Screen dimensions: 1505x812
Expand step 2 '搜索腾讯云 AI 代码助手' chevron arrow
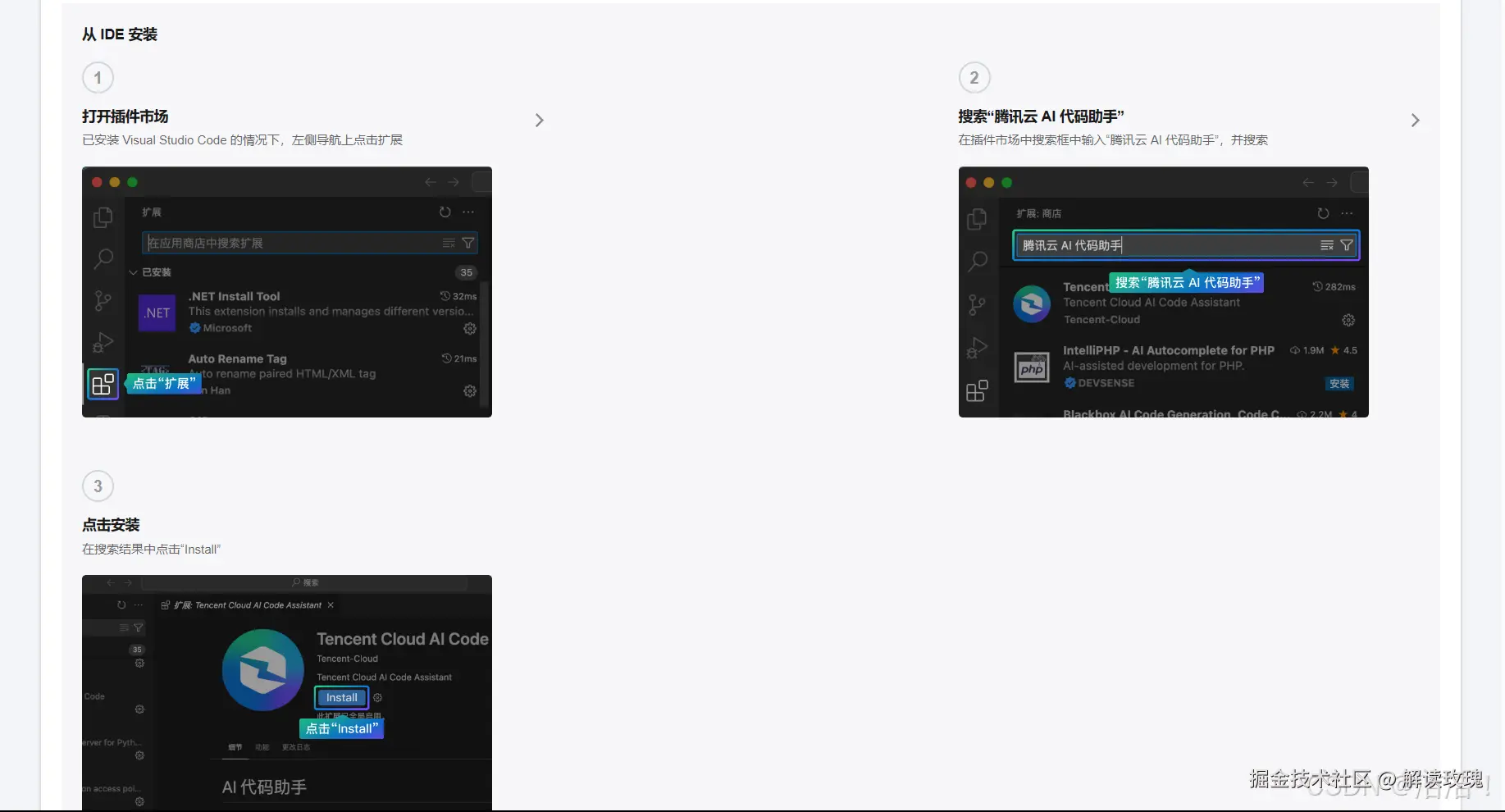pyautogui.click(x=1415, y=121)
